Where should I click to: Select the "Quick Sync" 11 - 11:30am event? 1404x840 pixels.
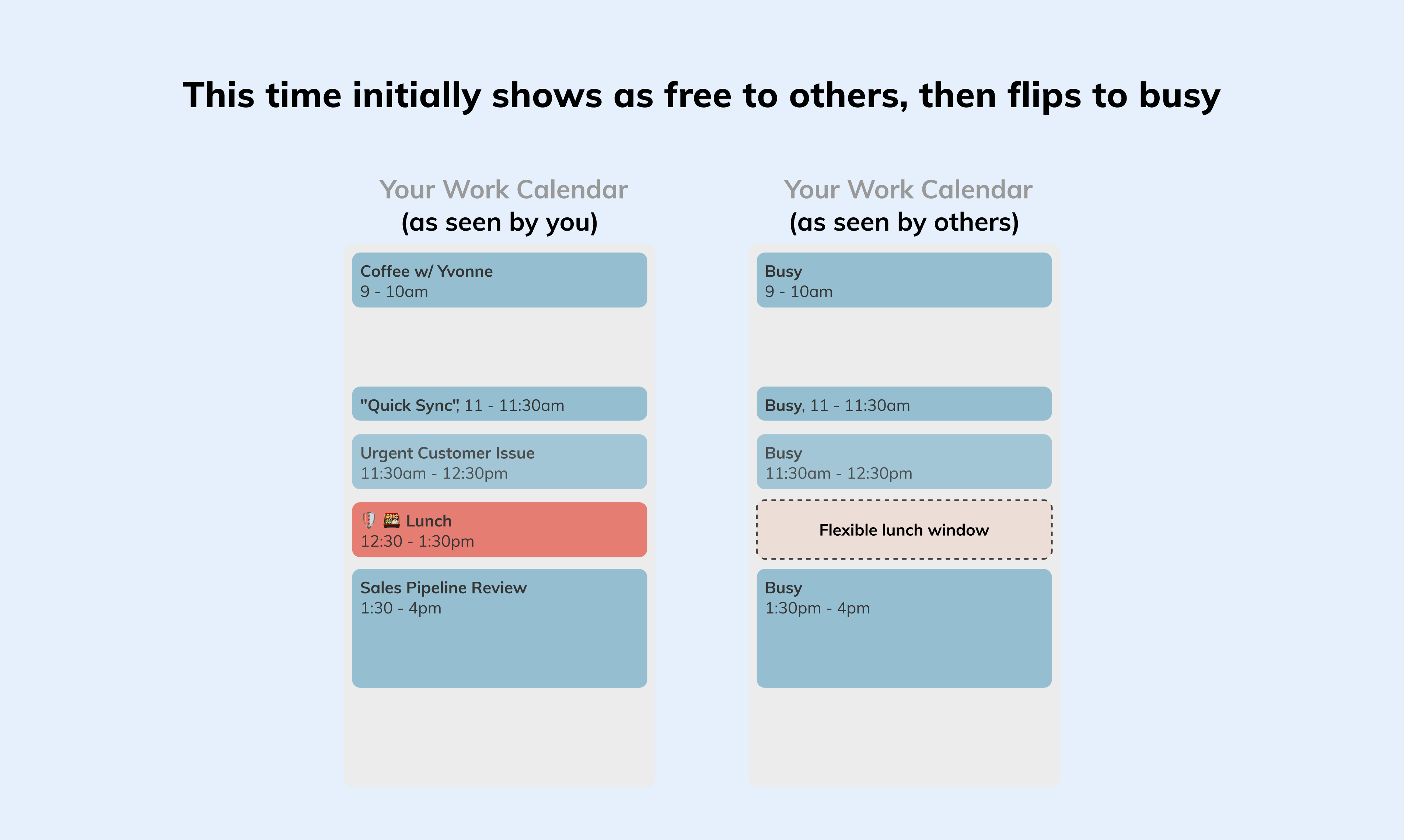tap(499, 403)
